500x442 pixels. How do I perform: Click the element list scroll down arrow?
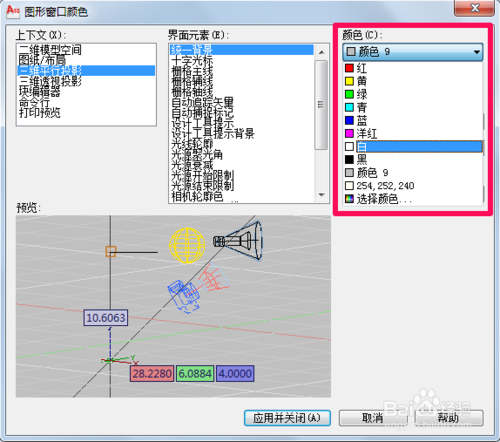tap(322, 195)
